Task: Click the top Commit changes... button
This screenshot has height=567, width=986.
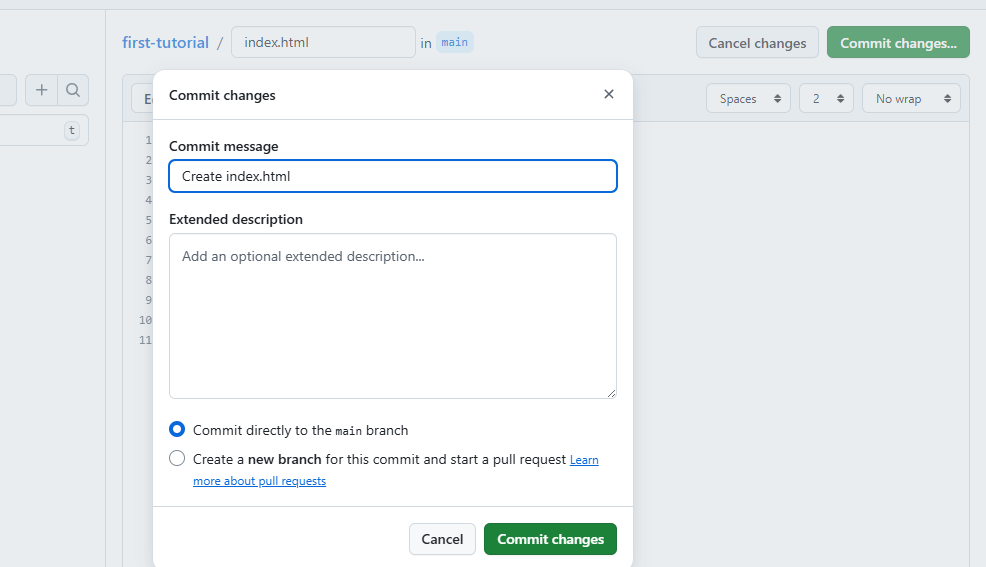Action: [x=897, y=43]
